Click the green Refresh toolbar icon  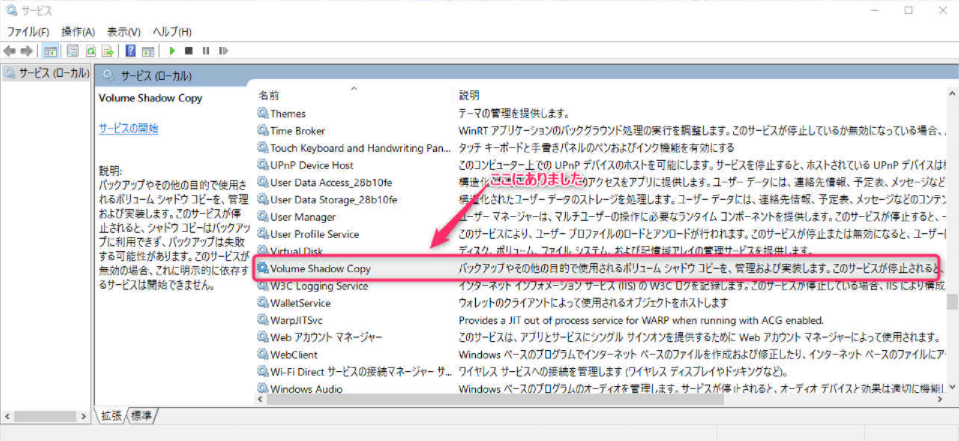click(x=91, y=51)
